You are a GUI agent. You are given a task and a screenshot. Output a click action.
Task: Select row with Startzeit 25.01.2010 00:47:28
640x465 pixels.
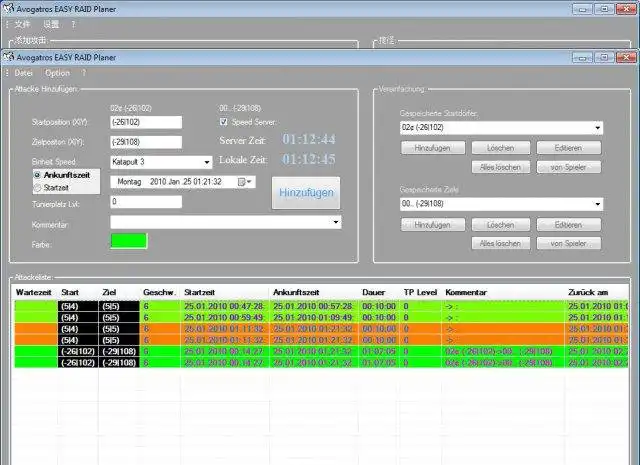322,306
